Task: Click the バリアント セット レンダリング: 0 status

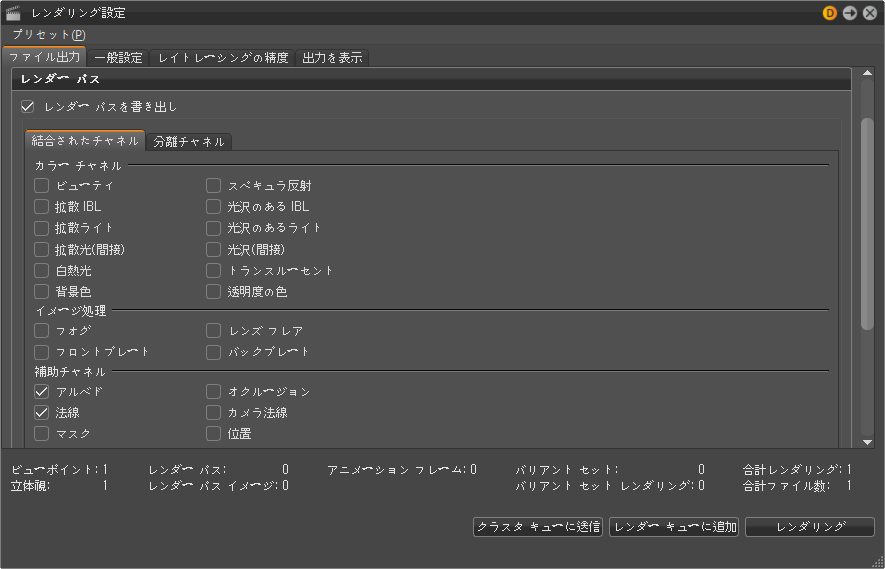Action: click(610, 485)
